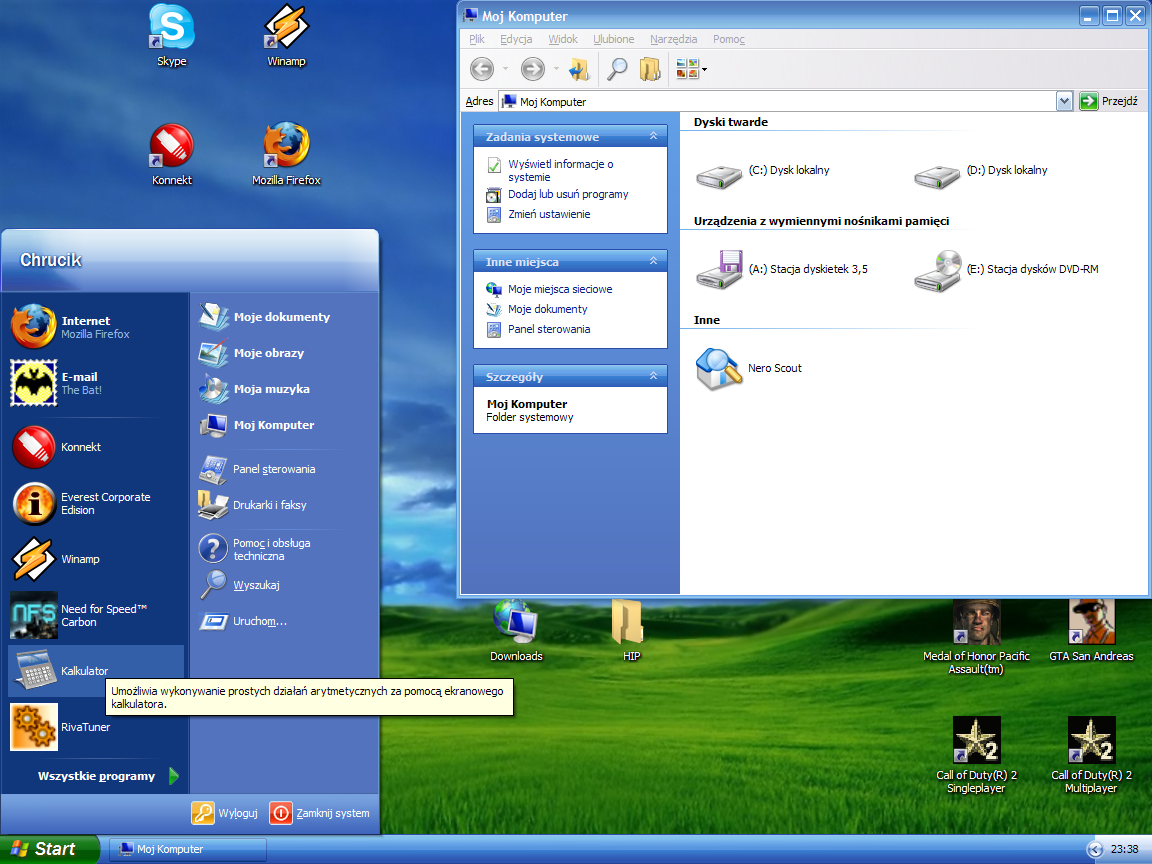
Task: Click the Zamknij system button
Action: 322,813
